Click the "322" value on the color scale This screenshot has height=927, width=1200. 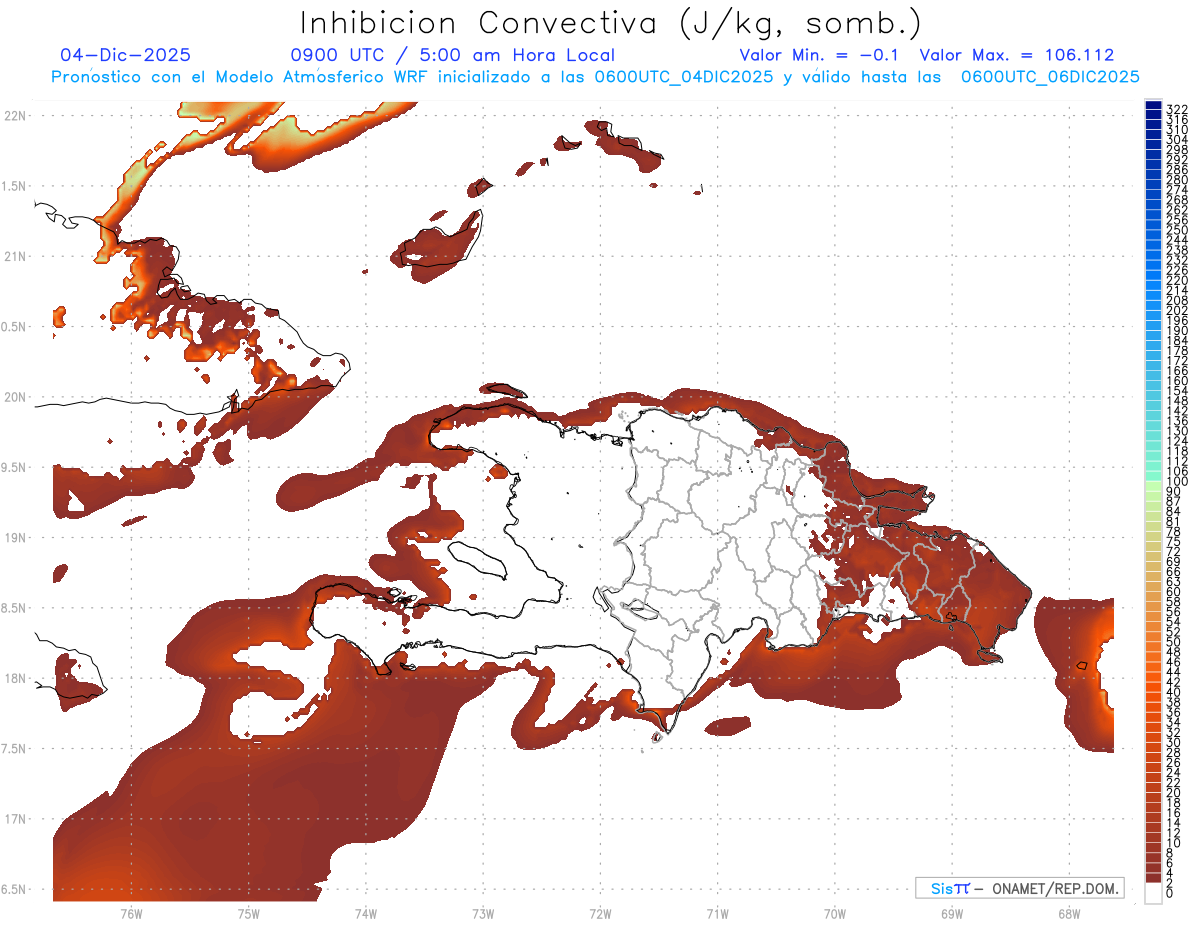click(x=1177, y=109)
